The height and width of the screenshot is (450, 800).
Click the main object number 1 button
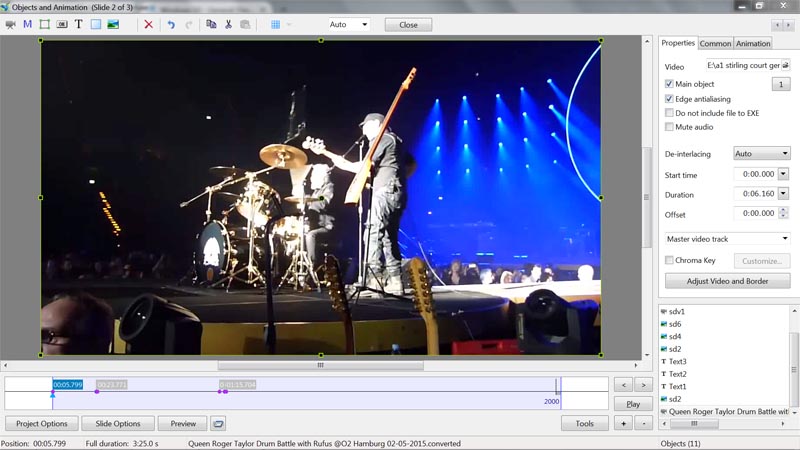(x=781, y=84)
